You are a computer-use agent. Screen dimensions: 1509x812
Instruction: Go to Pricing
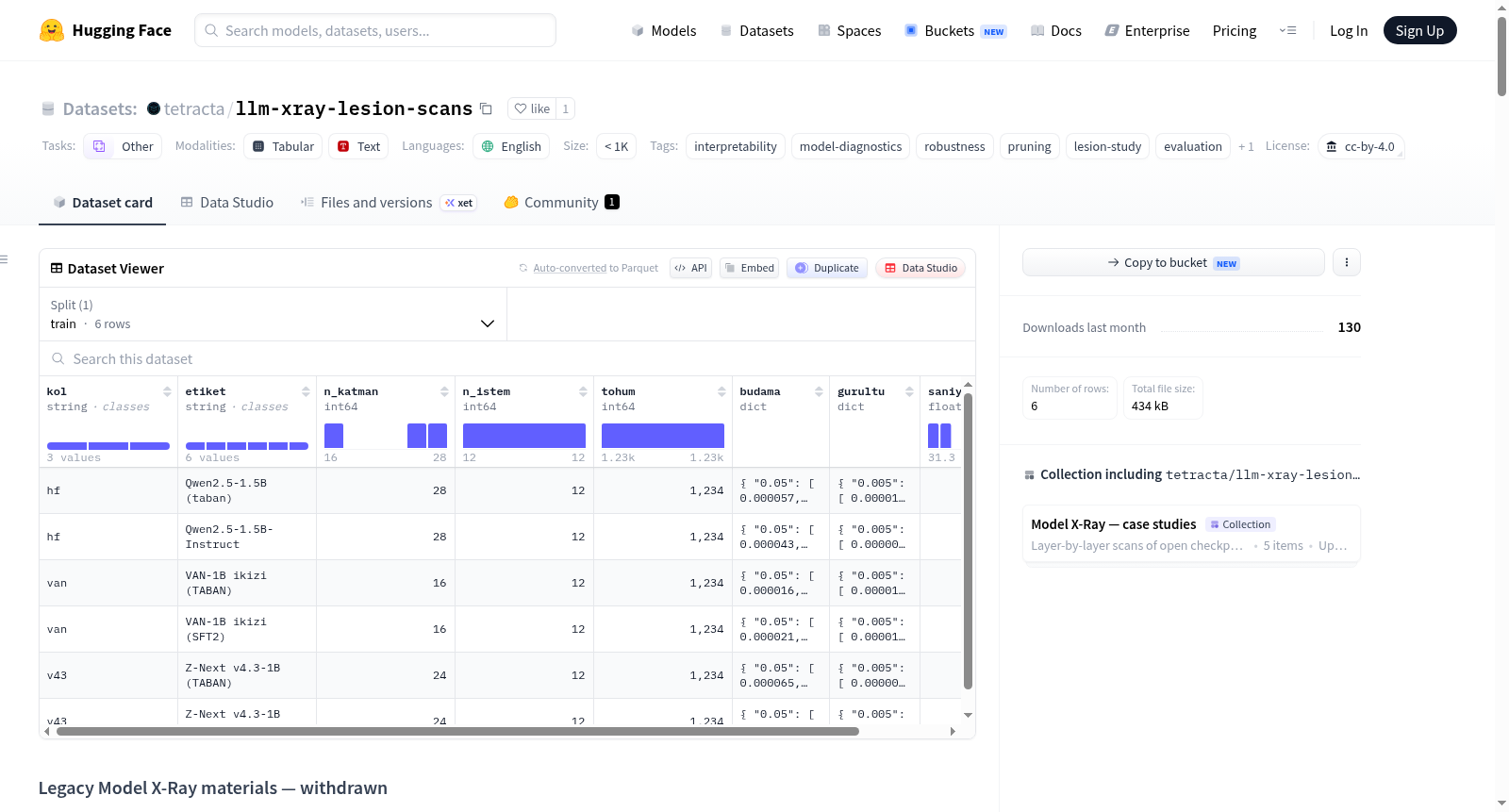[1235, 30]
